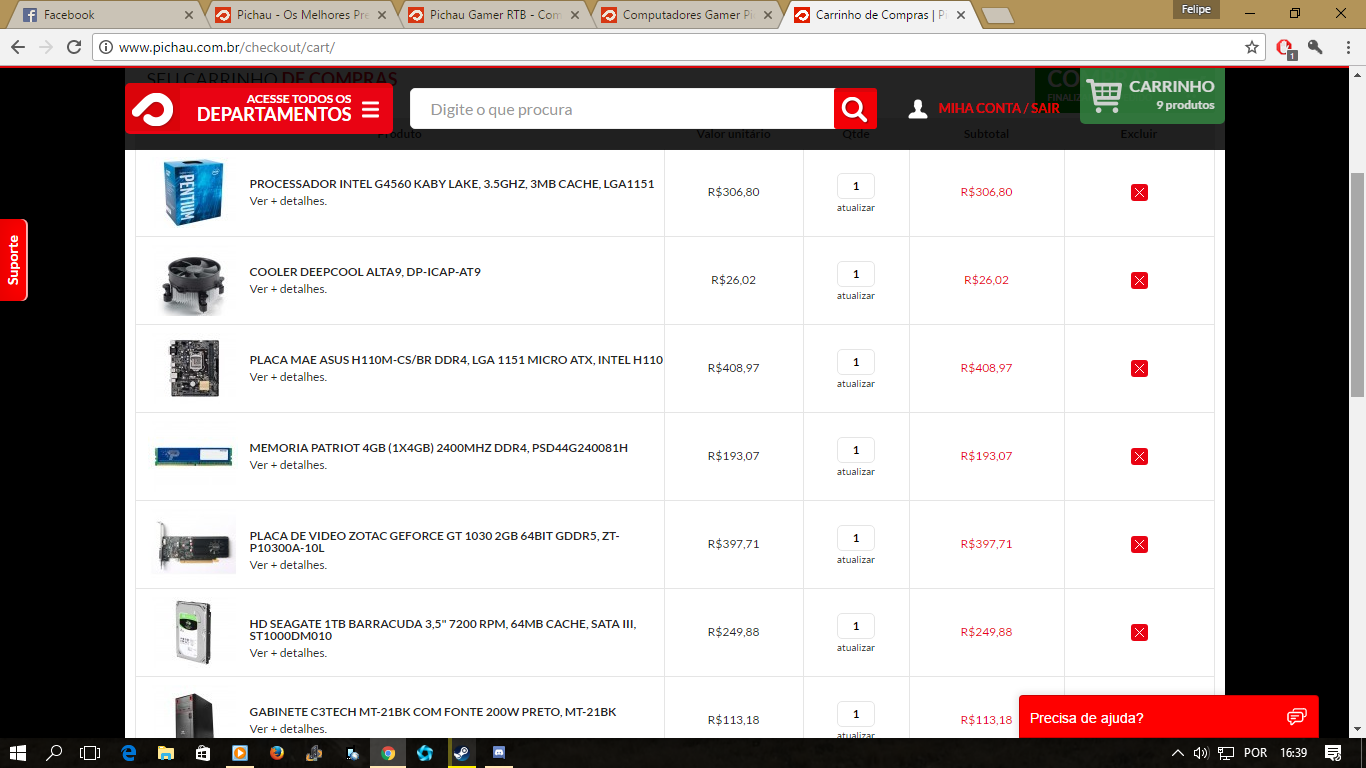Open the Processador Intel G4560 product title
Image resolution: width=1366 pixels, height=768 pixels.
[452, 184]
